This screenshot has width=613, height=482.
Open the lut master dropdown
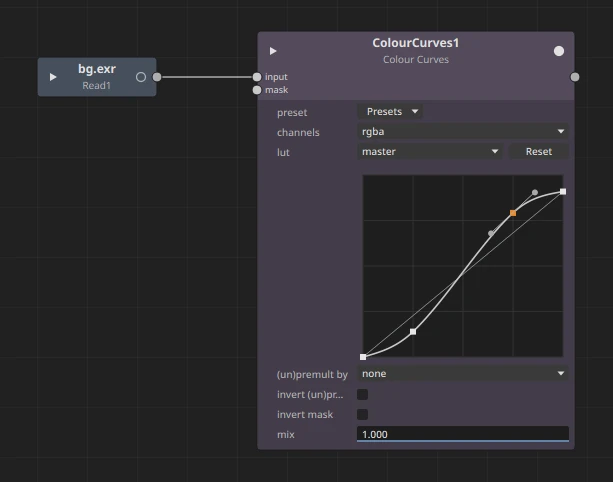pyautogui.click(x=430, y=152)
